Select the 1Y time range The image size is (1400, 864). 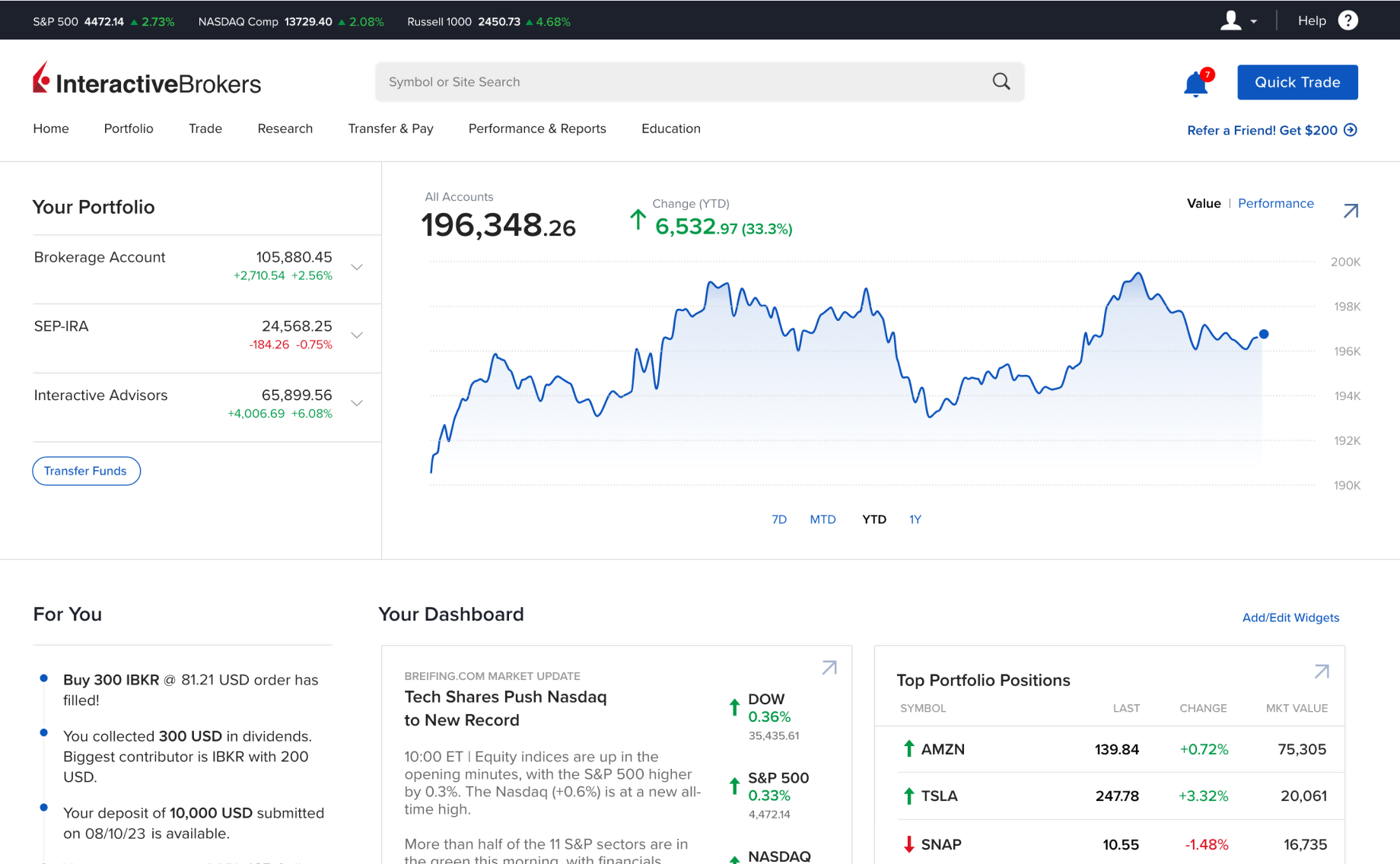pos(915,519)
